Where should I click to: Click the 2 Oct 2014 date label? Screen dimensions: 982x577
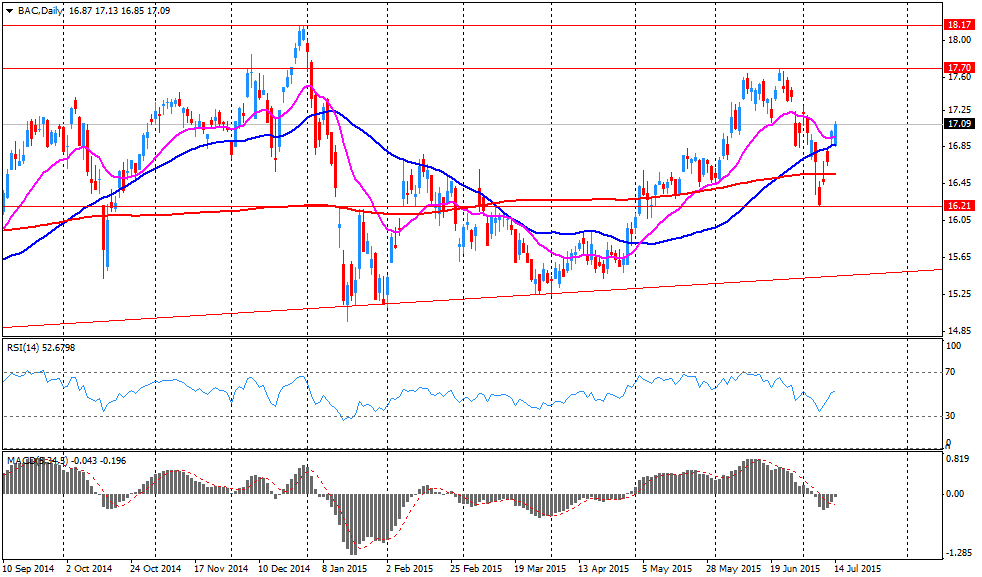point(90,569)
